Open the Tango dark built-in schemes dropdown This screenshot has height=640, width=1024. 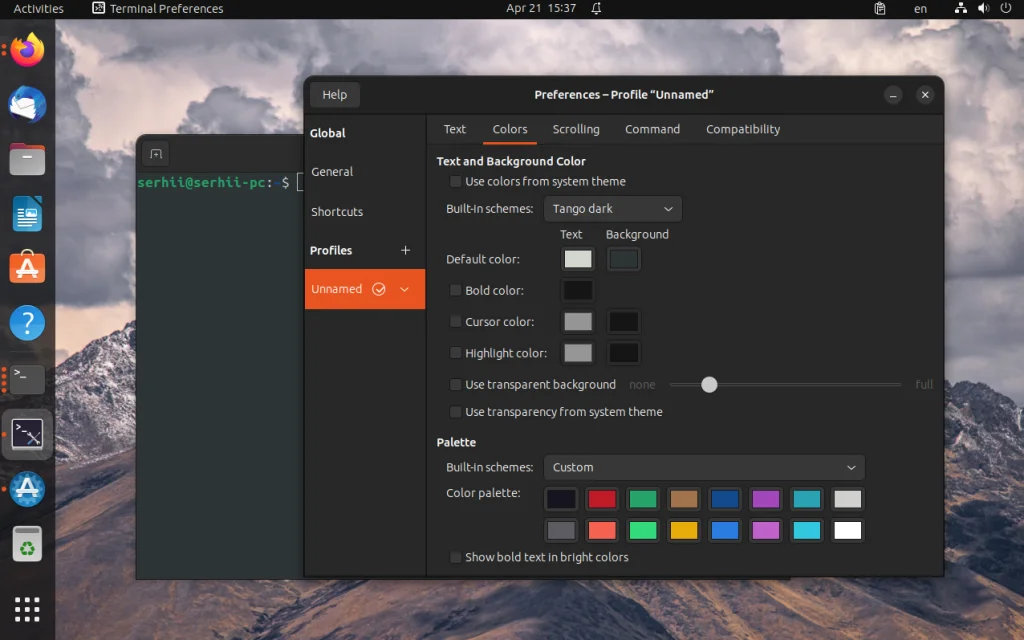tap(612, 208)
